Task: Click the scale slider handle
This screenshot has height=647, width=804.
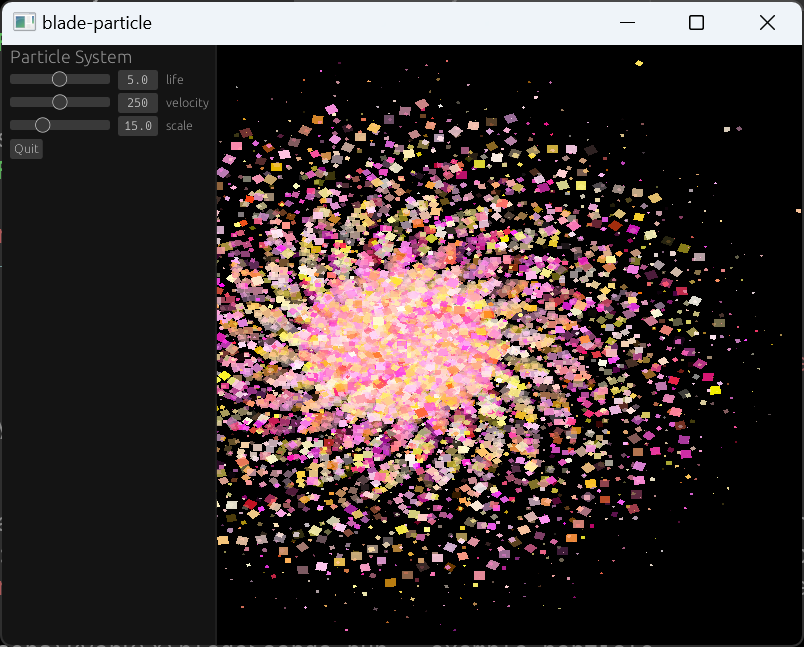Action: click(x=43, y=124)
